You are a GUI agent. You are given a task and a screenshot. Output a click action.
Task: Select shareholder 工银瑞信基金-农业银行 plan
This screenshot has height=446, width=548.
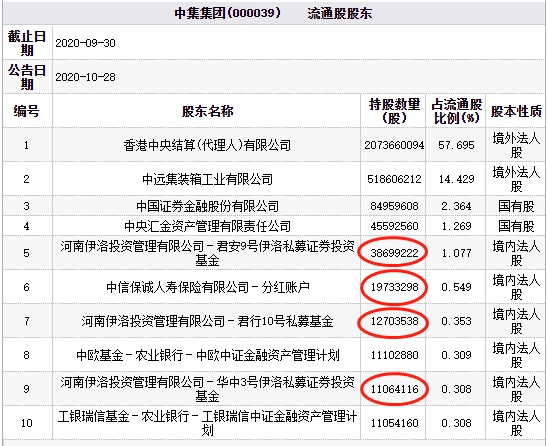[x=207, y=423]
